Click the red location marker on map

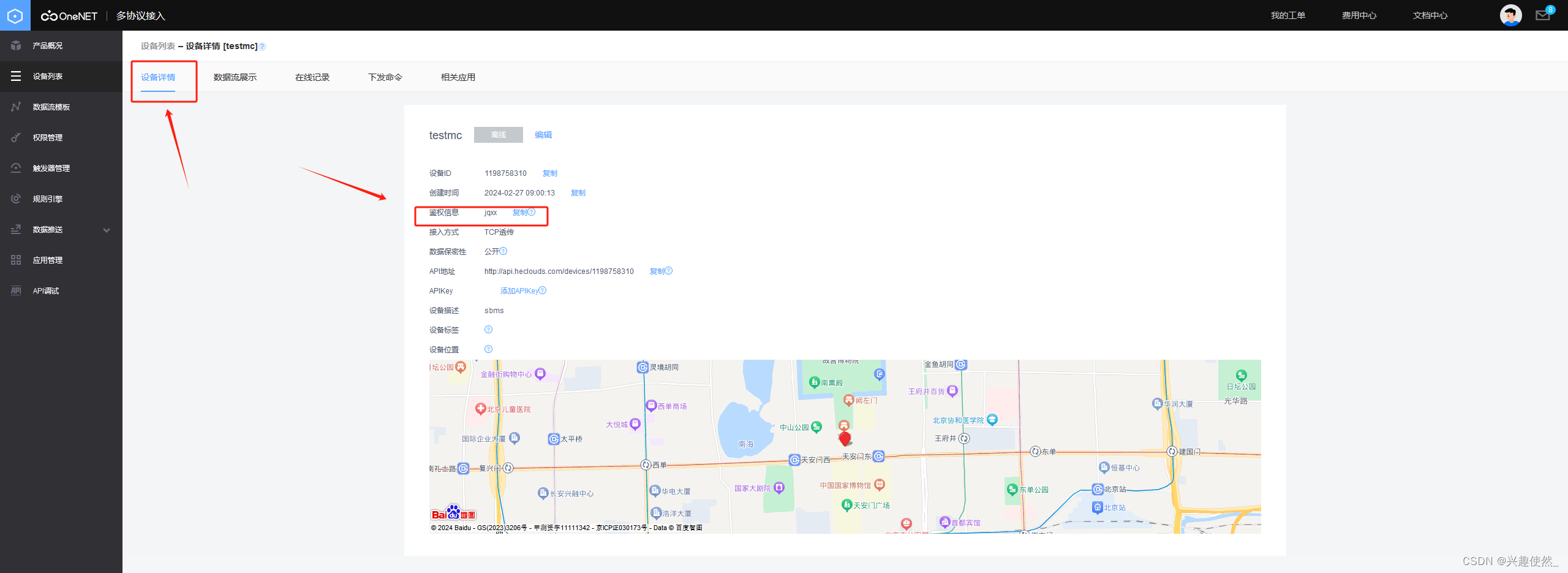(845, 438)
